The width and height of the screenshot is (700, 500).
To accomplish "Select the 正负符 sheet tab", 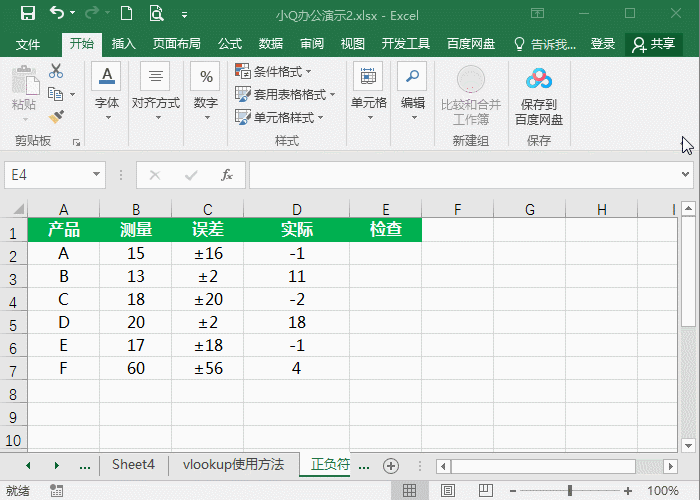I will coord(325,465).
